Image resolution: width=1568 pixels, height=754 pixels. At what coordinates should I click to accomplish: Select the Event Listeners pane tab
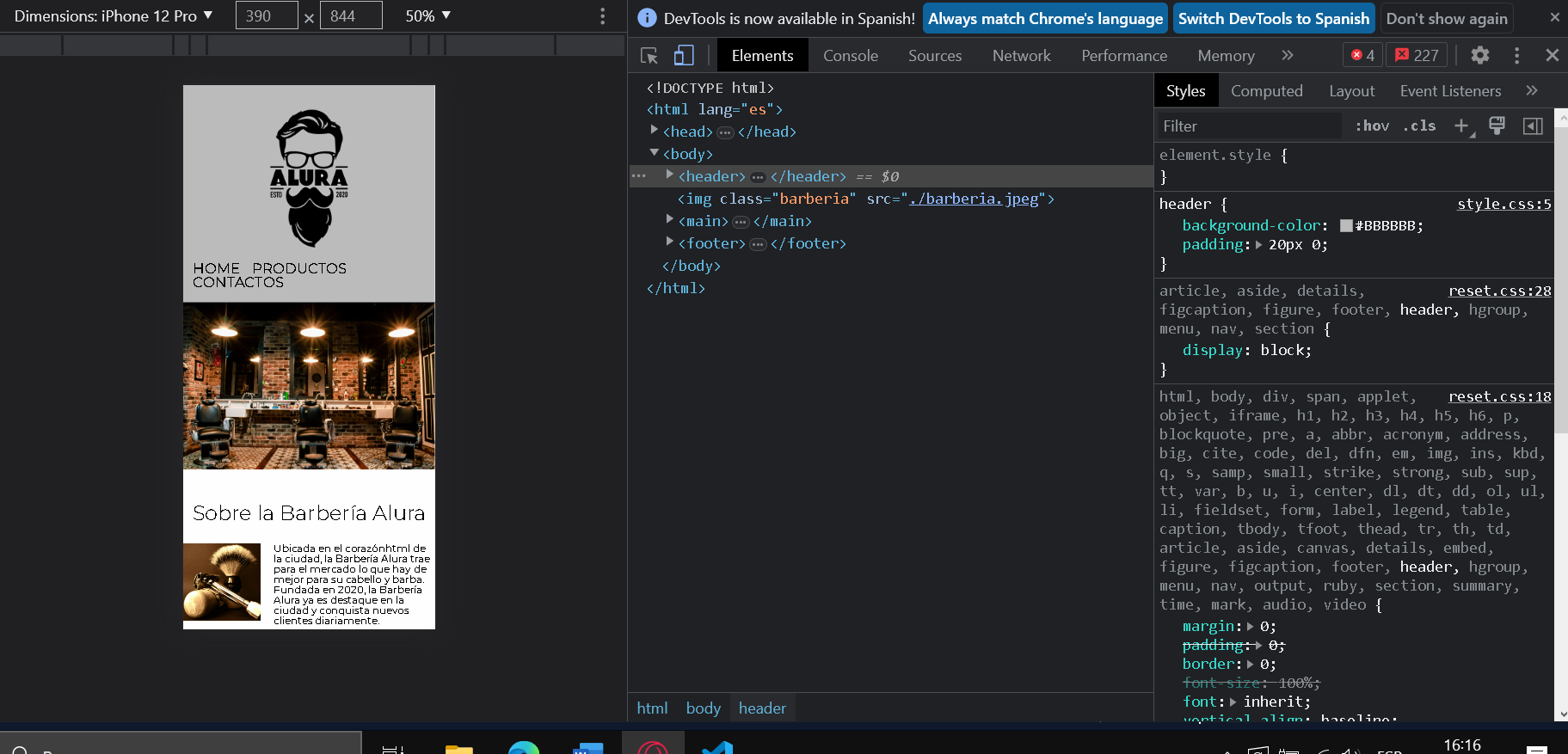1450,90
